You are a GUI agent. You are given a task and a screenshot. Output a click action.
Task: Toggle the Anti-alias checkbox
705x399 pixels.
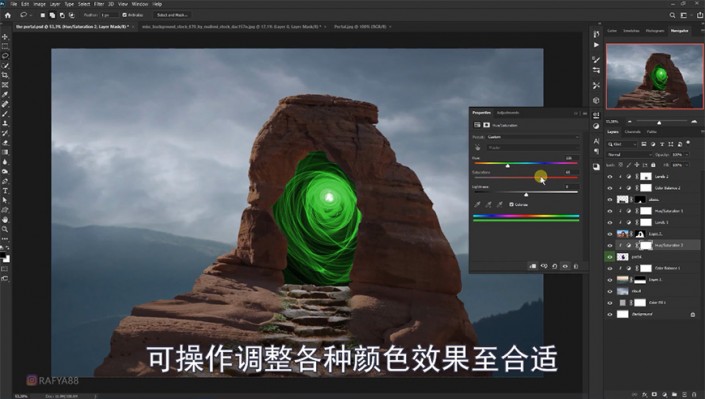125,15
